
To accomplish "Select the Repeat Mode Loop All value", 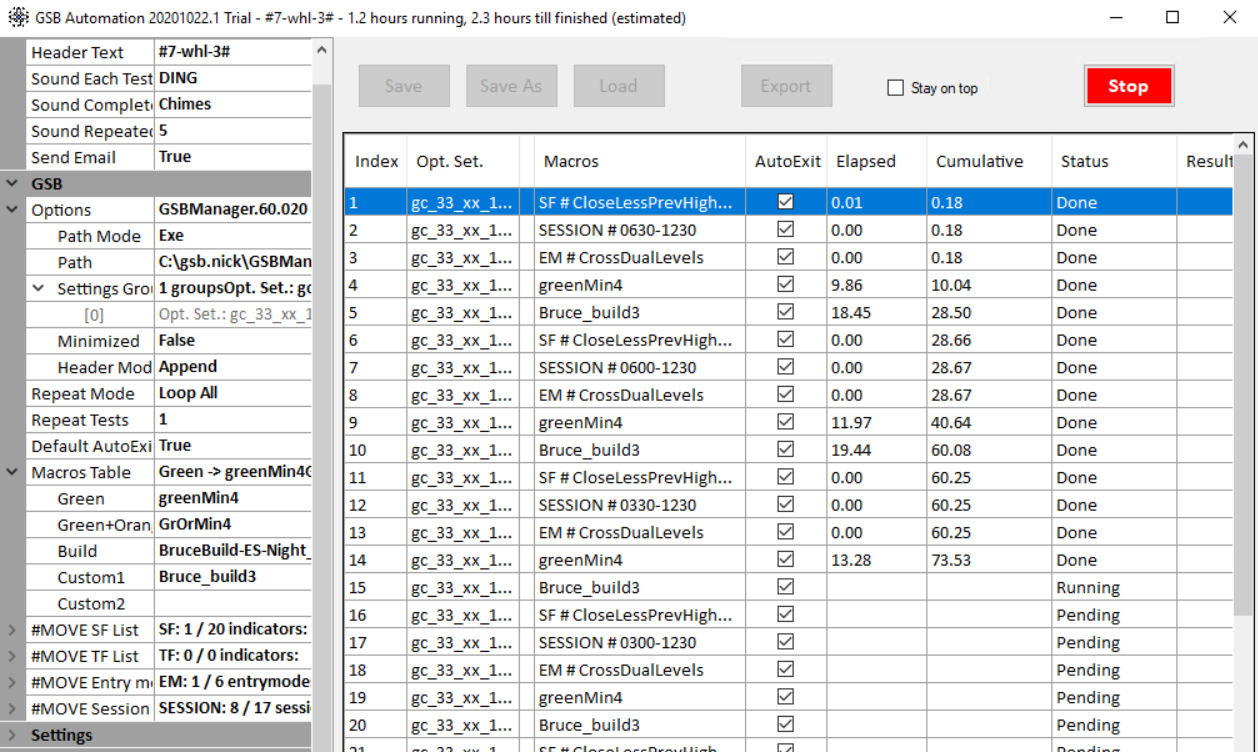I will click(x=232, y=393).
